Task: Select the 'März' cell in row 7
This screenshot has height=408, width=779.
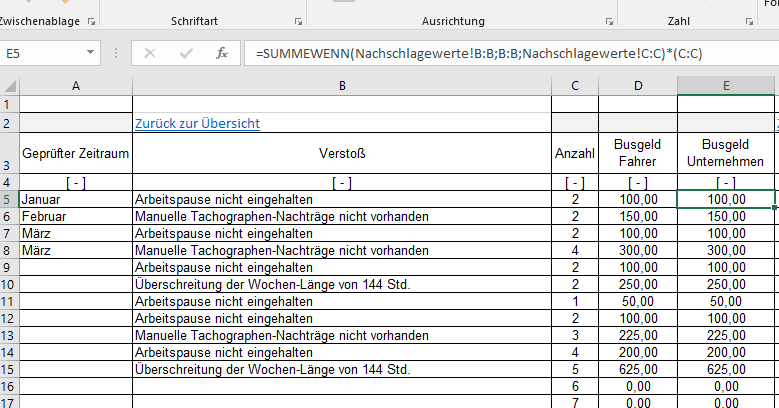Action: 76,233
